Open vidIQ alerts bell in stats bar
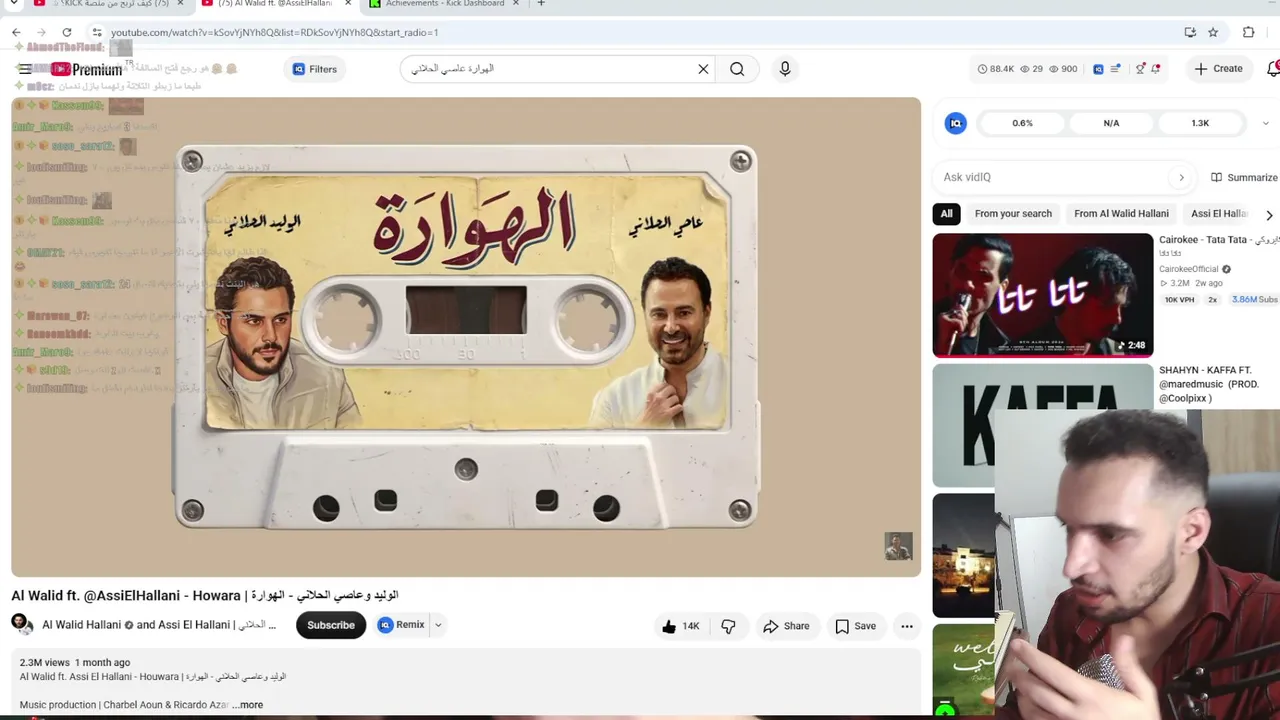 [x=1156, y=69]
